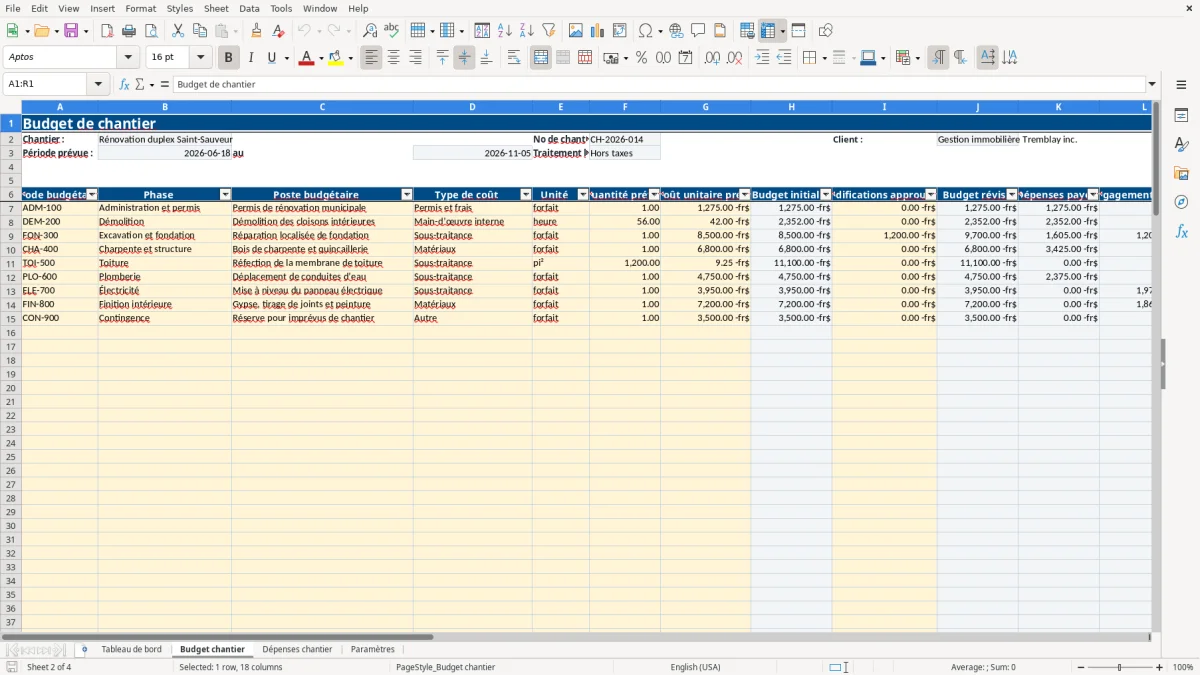Click the Sort Descending icon

point(526,31)
